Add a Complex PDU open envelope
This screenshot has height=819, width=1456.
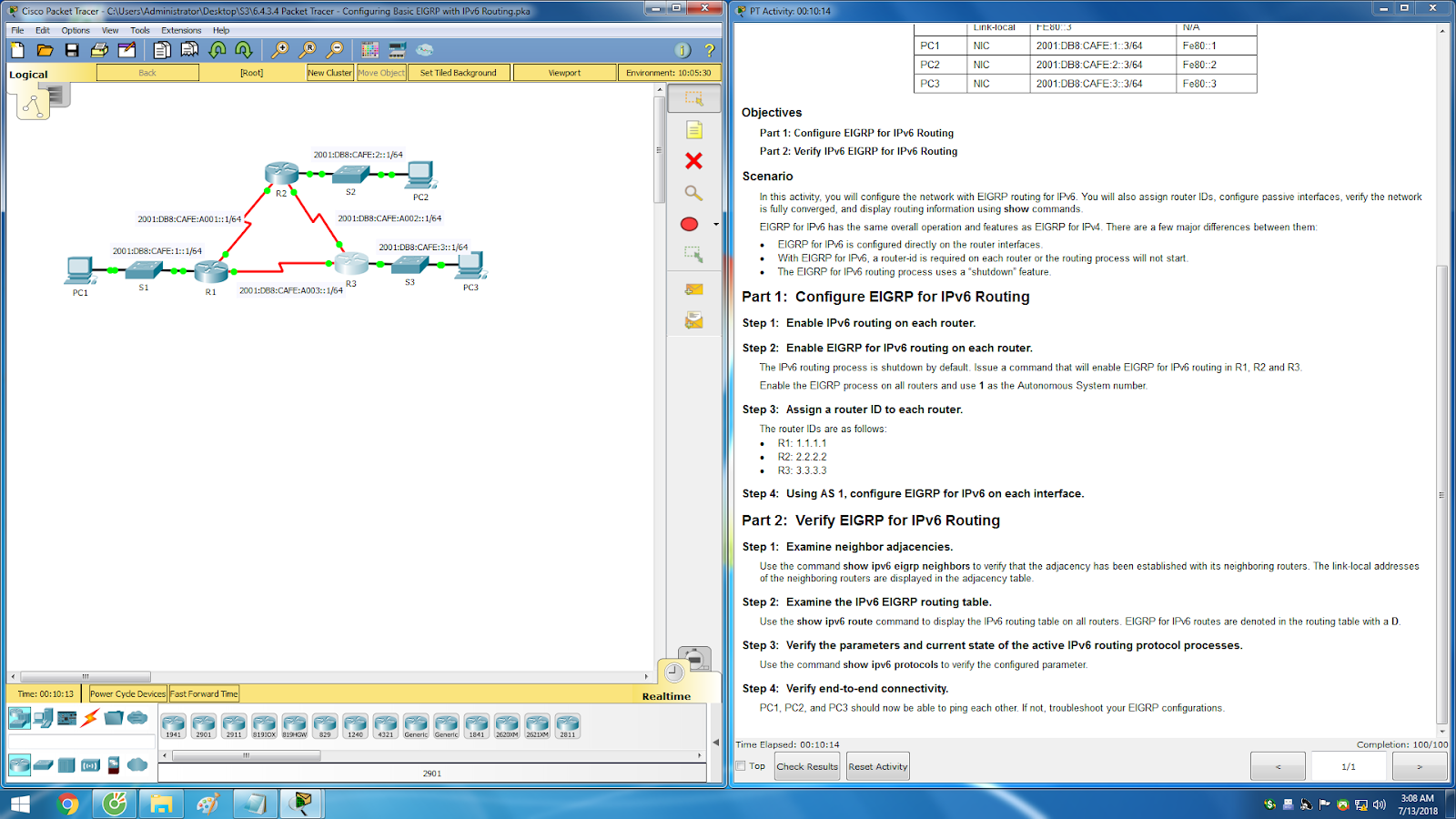(693, 320)
